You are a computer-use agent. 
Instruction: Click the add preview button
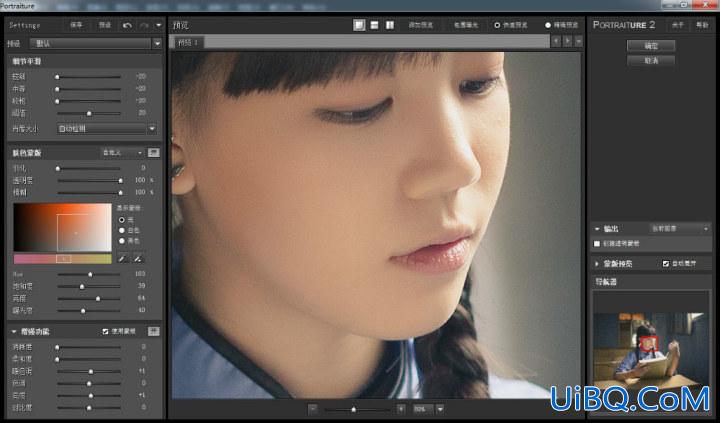421,25
